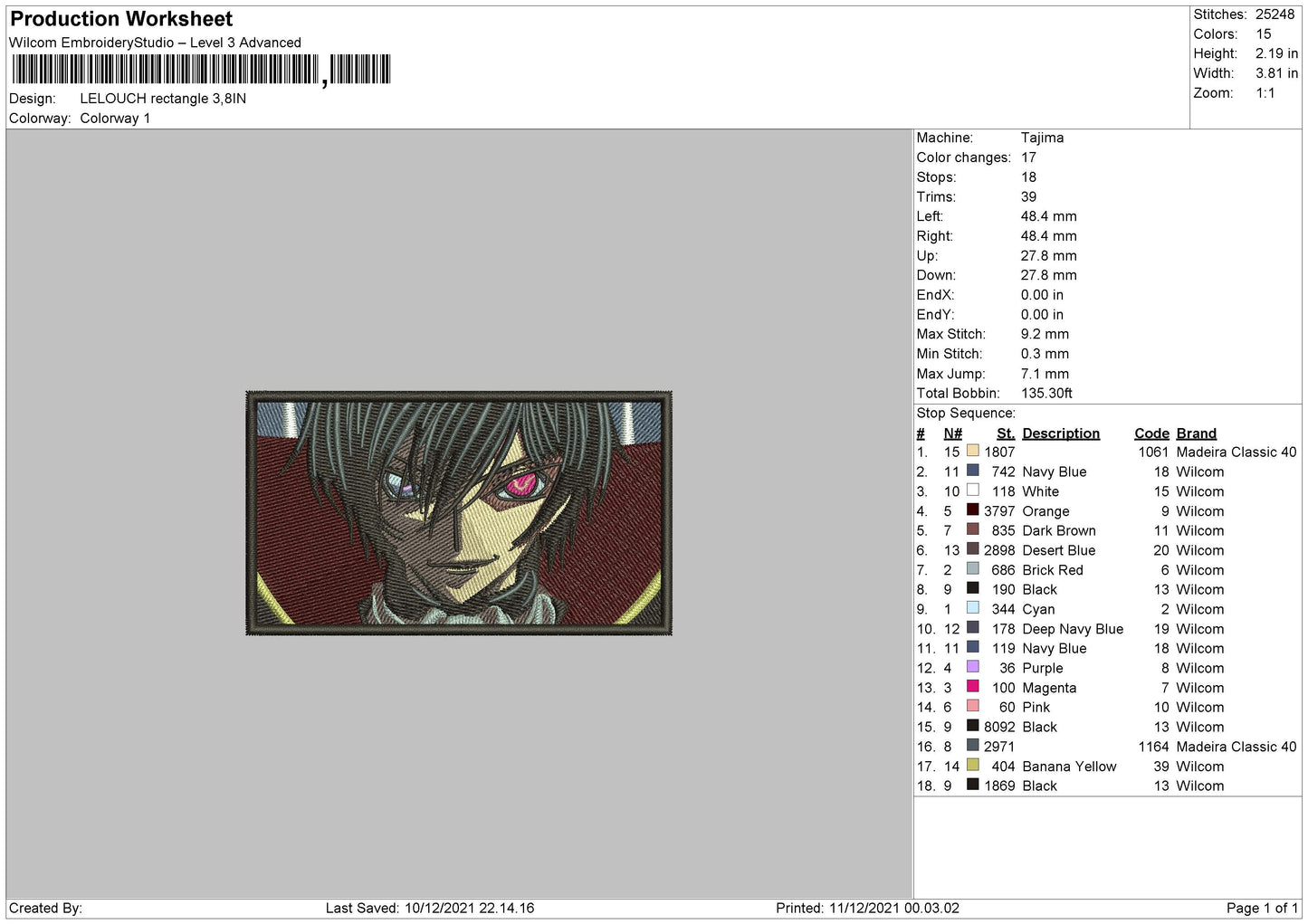Click the 'Brand' column header
Viewport: 1308px width, 924px height.
pyautogui.click(x=1196, y=433)
